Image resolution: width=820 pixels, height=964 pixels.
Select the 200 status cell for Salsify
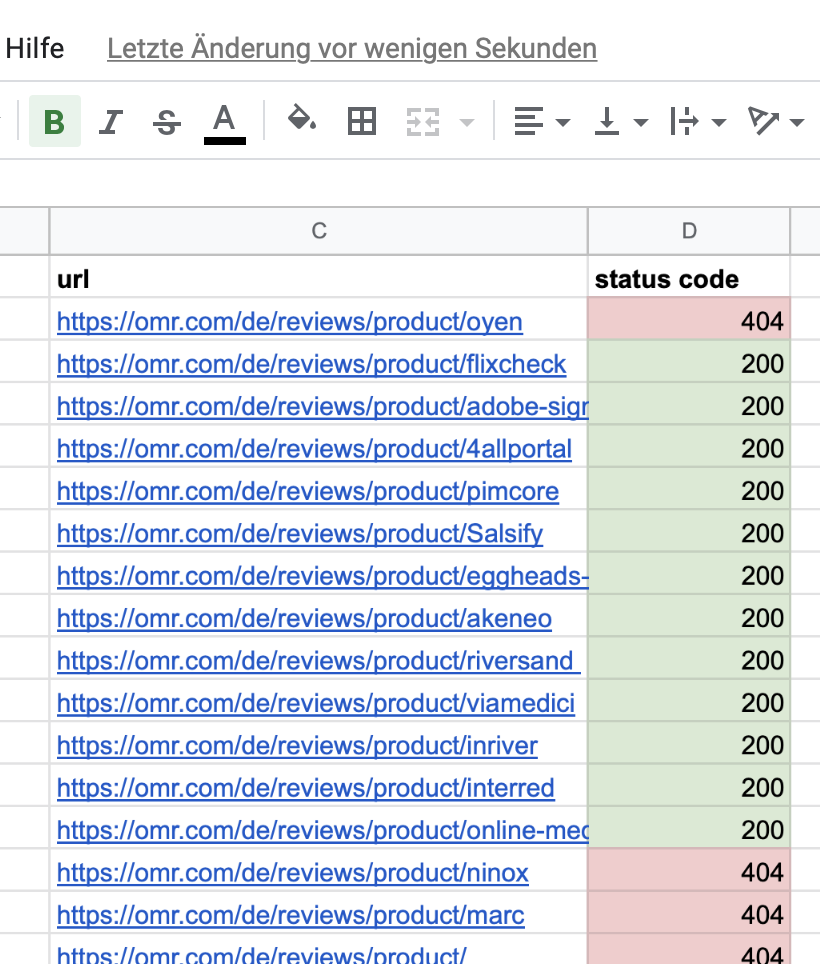coord(689,531)
